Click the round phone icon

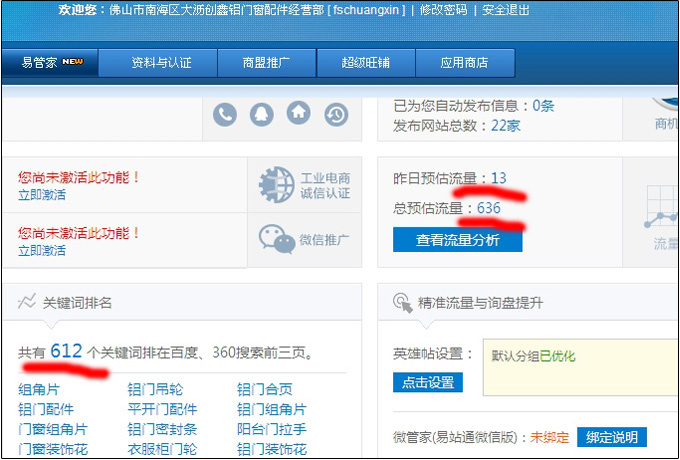(x=225, y=114)
